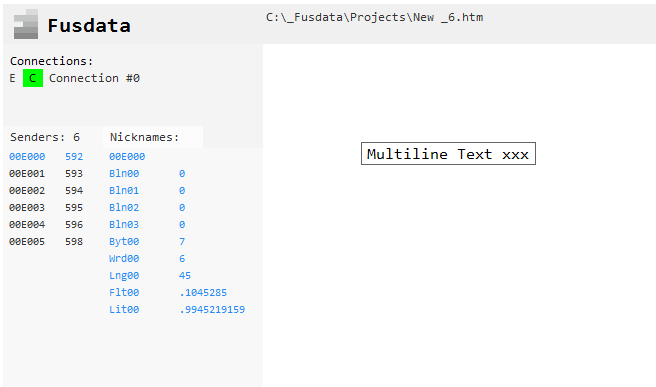Open the Senders tab
656x387 pixels.
point(45,137)
